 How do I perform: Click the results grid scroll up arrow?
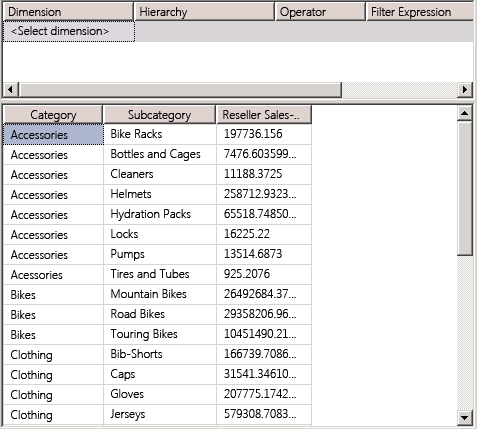click(x=465, y=114)
